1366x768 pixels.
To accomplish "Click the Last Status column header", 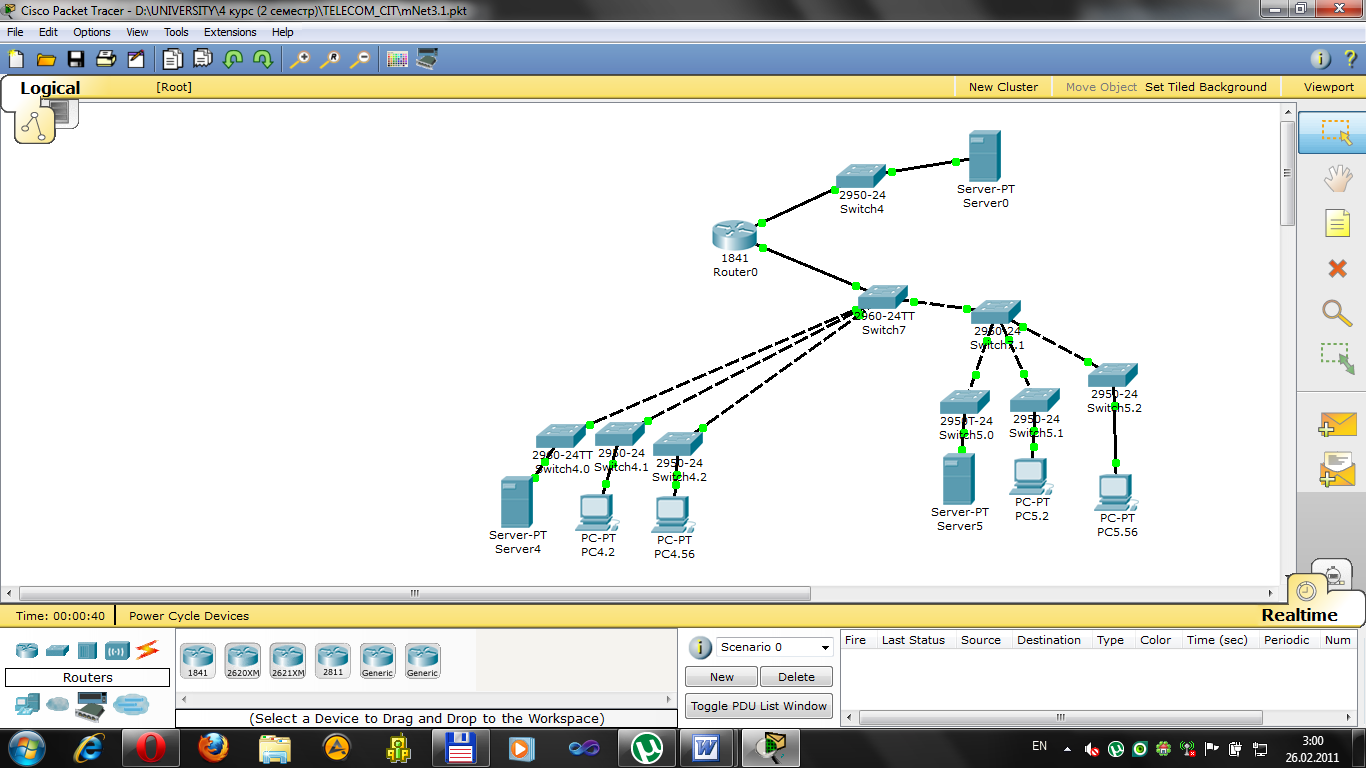I will coord(913,640).
